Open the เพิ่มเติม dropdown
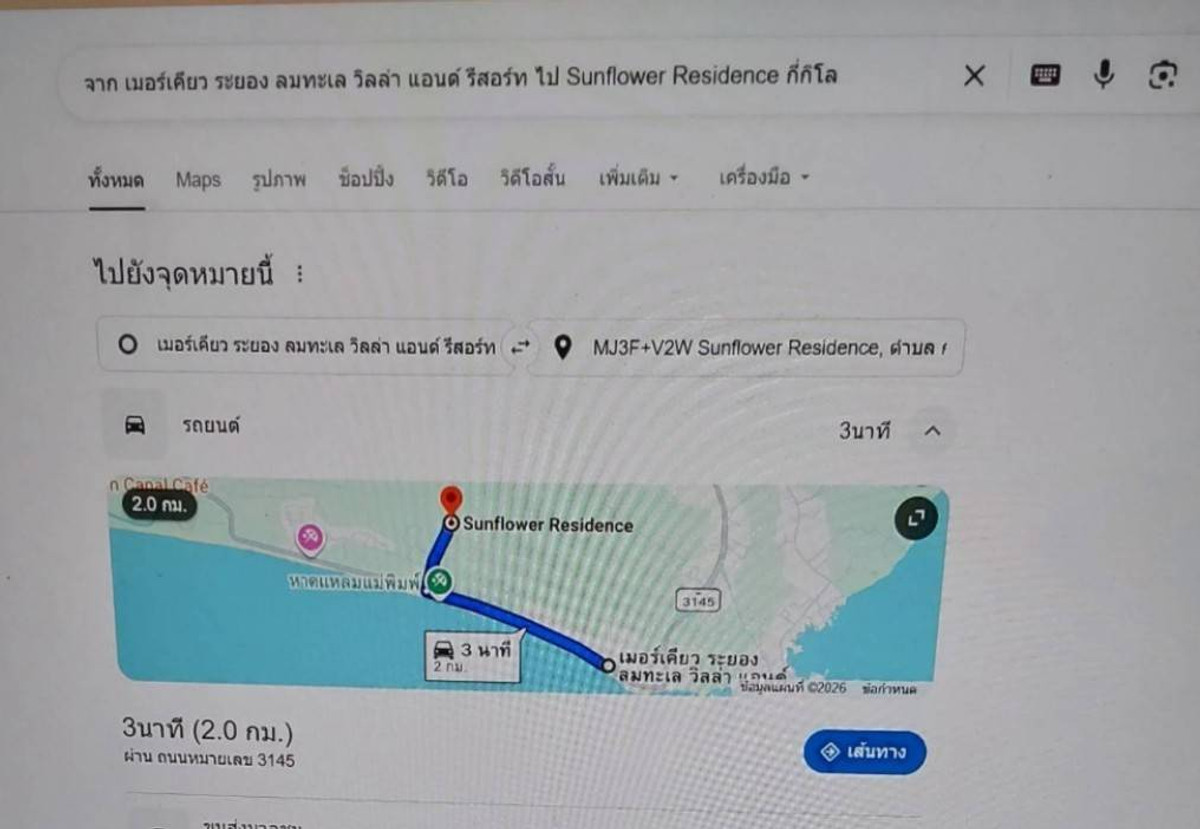This screenshot has height=829, width=1200. 638,179
